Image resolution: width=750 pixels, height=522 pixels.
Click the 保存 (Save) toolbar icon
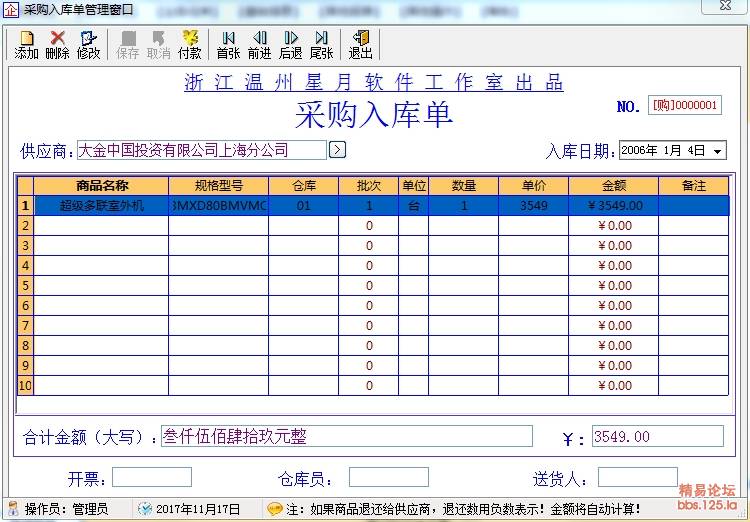(128, 45)
